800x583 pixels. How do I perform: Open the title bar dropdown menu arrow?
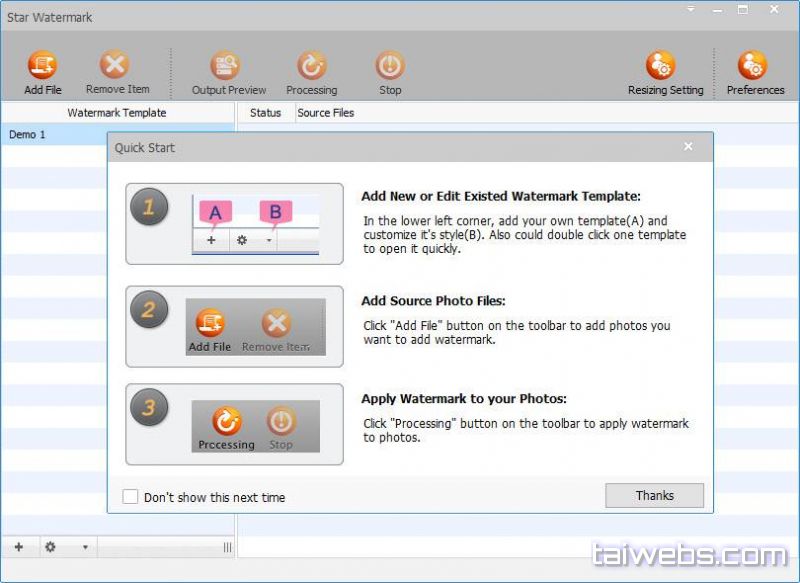pyautogui.click(x=690, y=9)
